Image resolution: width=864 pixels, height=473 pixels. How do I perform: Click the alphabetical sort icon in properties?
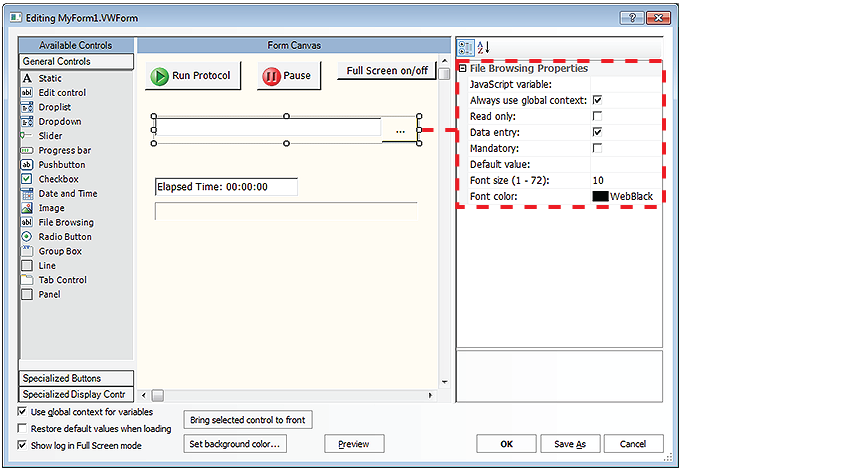click(x=482, y=47)
